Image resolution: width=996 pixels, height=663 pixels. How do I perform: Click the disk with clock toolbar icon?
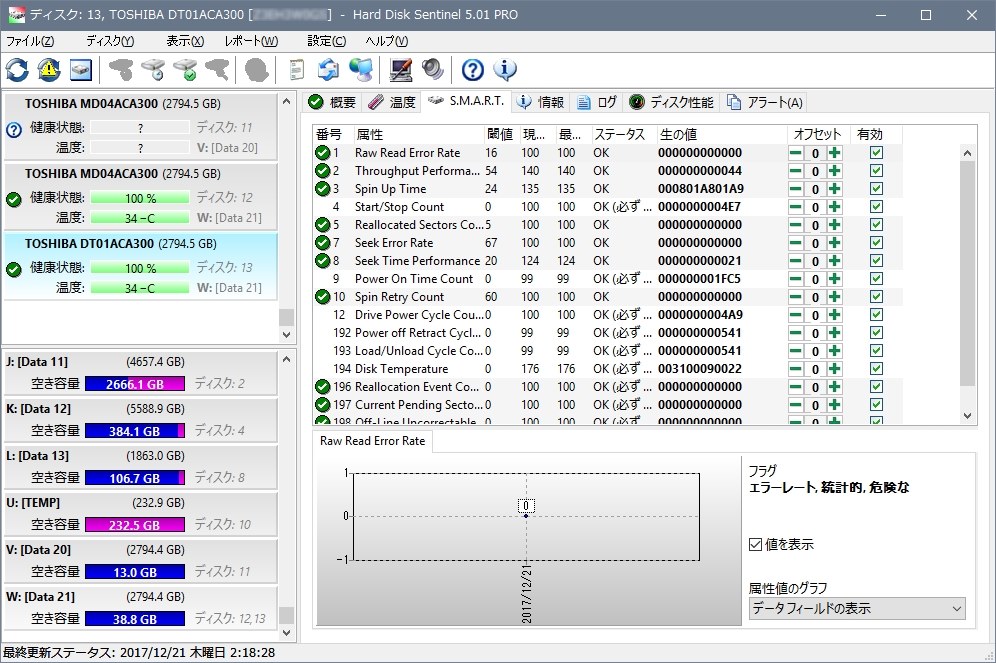[x=153, y=70]
